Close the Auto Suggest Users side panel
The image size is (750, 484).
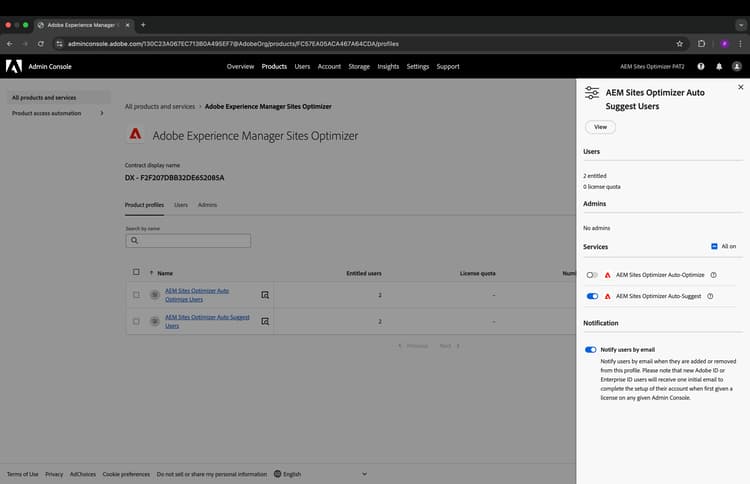(x=740, y=87)
